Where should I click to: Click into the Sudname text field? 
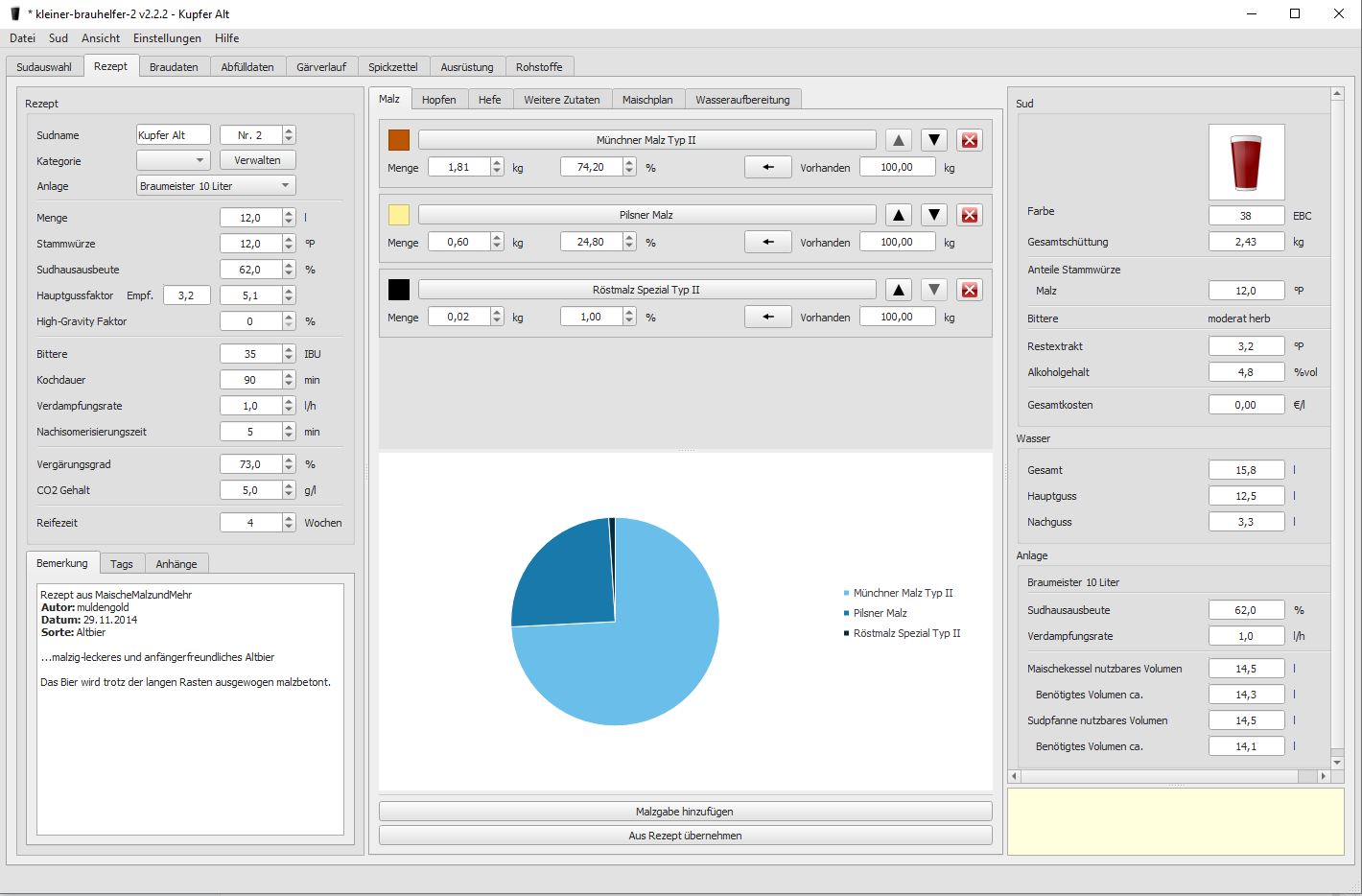(x=174, y=135)
